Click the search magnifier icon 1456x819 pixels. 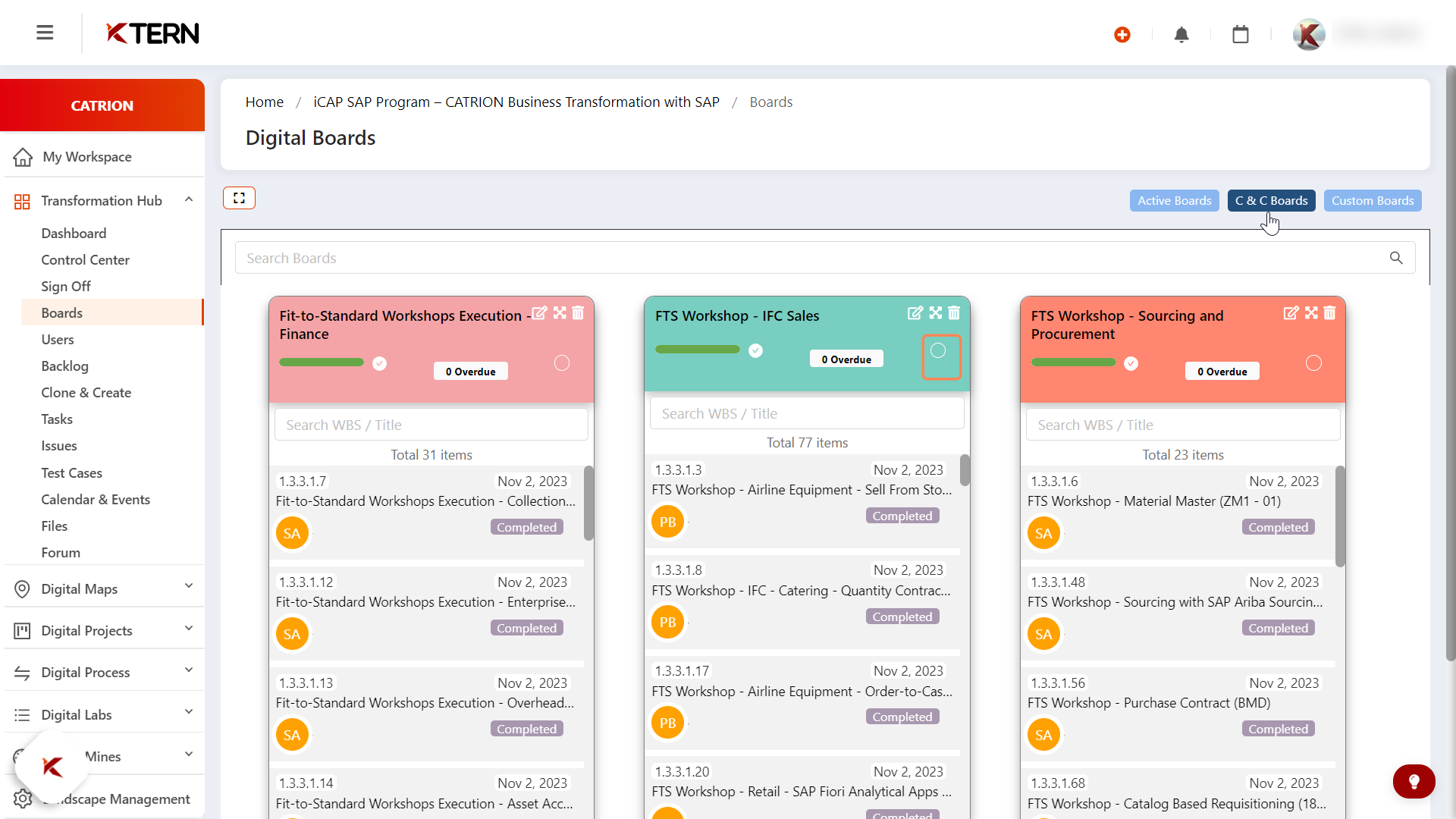(x=1396, y=258)
